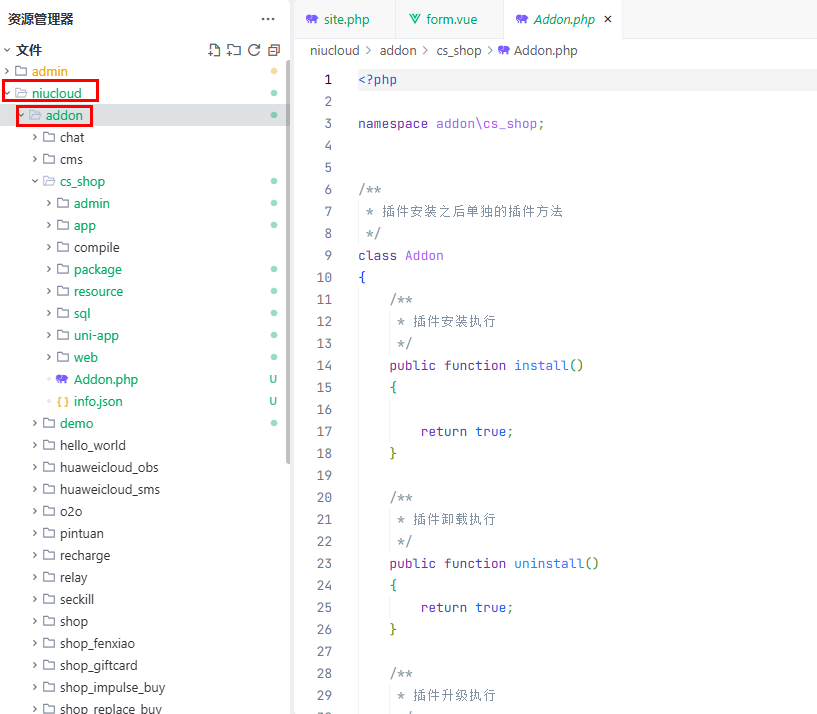Collapse all folders in explorer

click(x=274, y=50)
